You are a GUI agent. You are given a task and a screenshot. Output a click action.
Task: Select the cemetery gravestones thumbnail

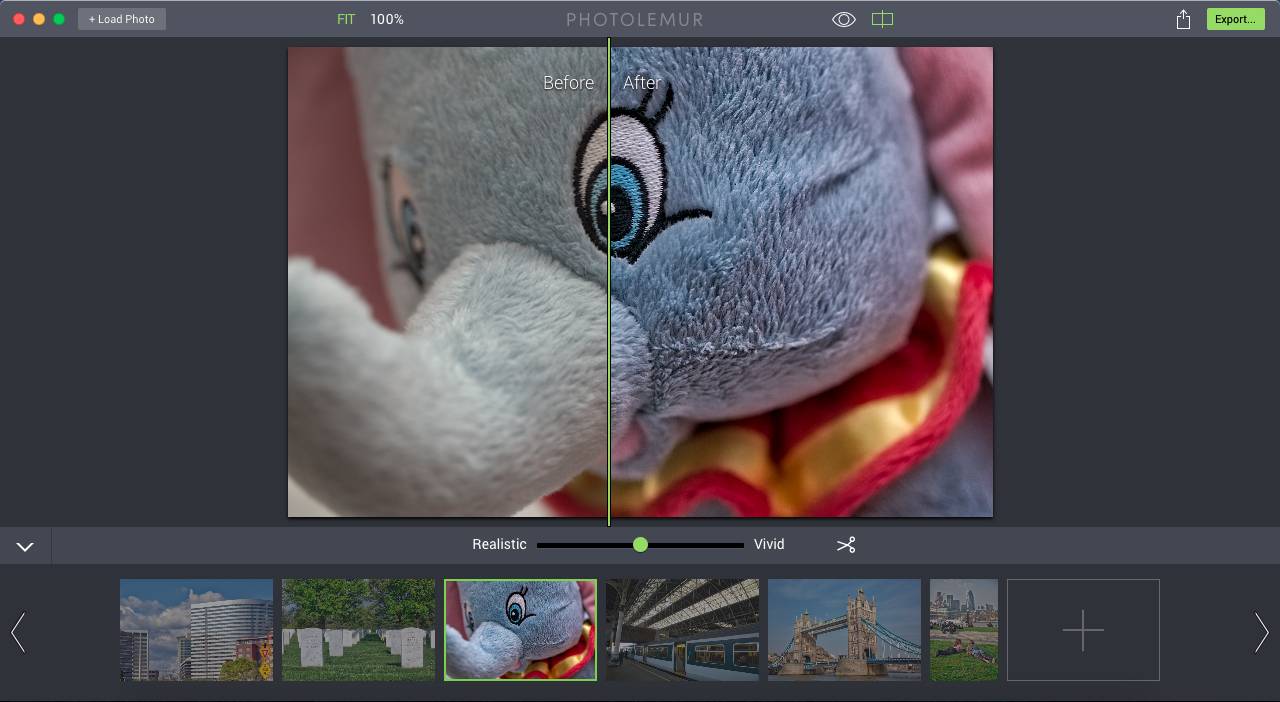[358, 630]
